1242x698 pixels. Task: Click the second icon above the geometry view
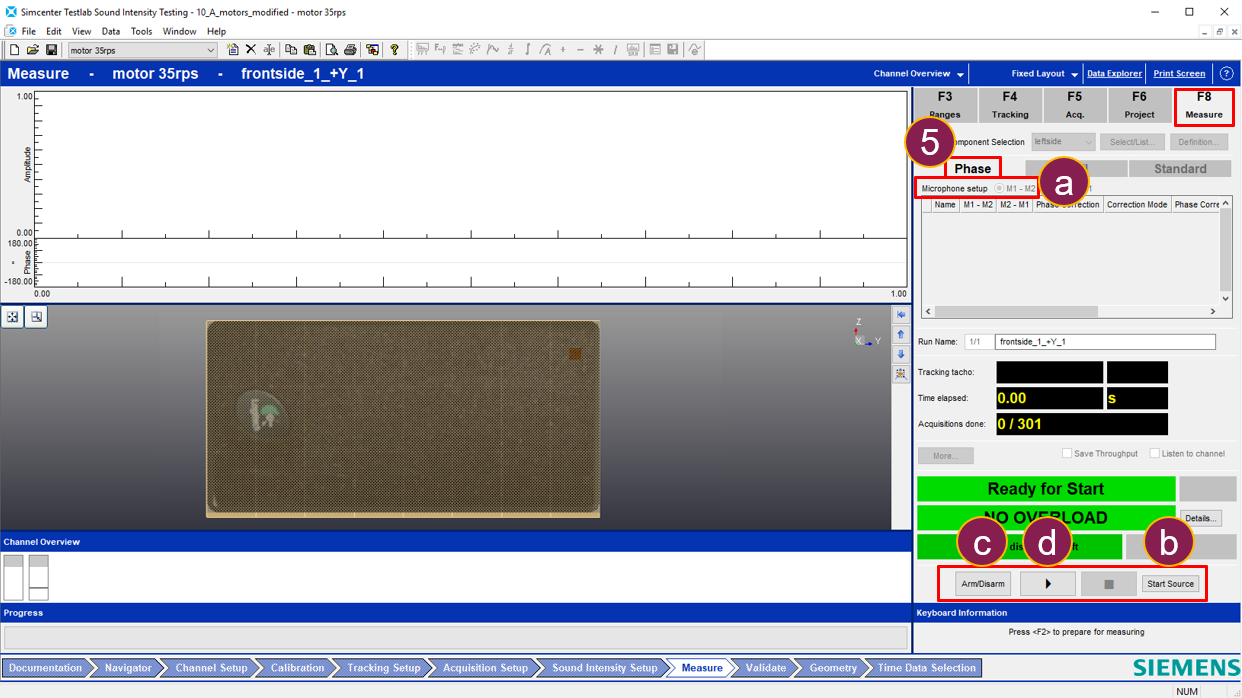tap(36, 317)
